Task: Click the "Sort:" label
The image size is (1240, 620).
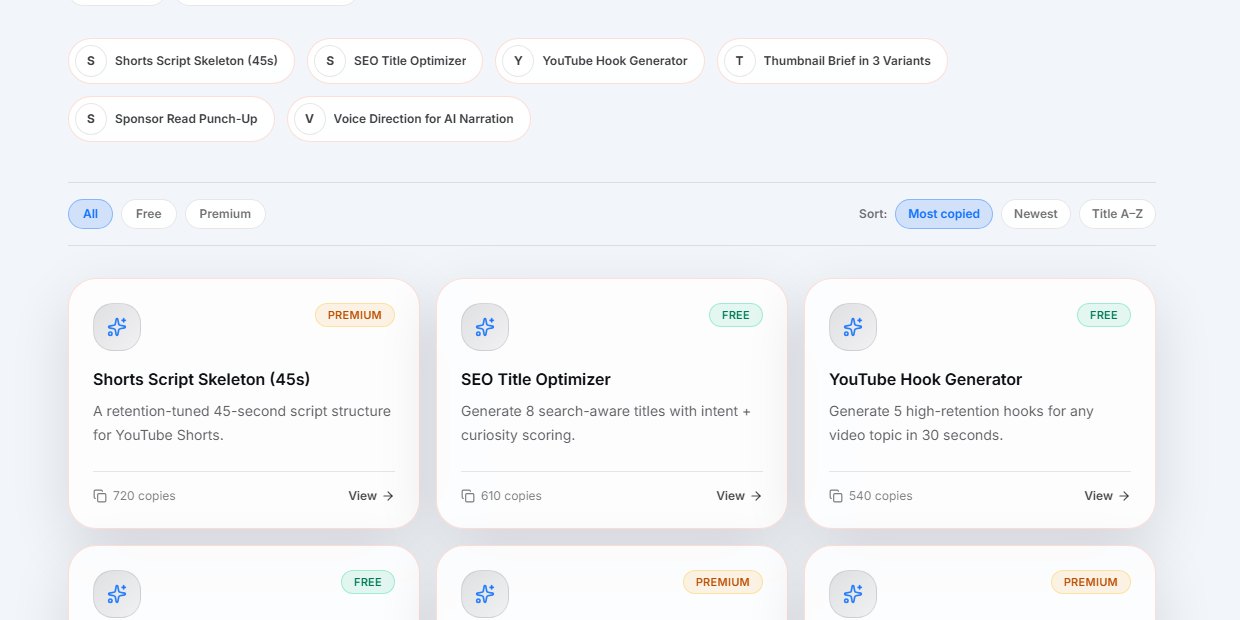Action: click(x=873, y=214)
